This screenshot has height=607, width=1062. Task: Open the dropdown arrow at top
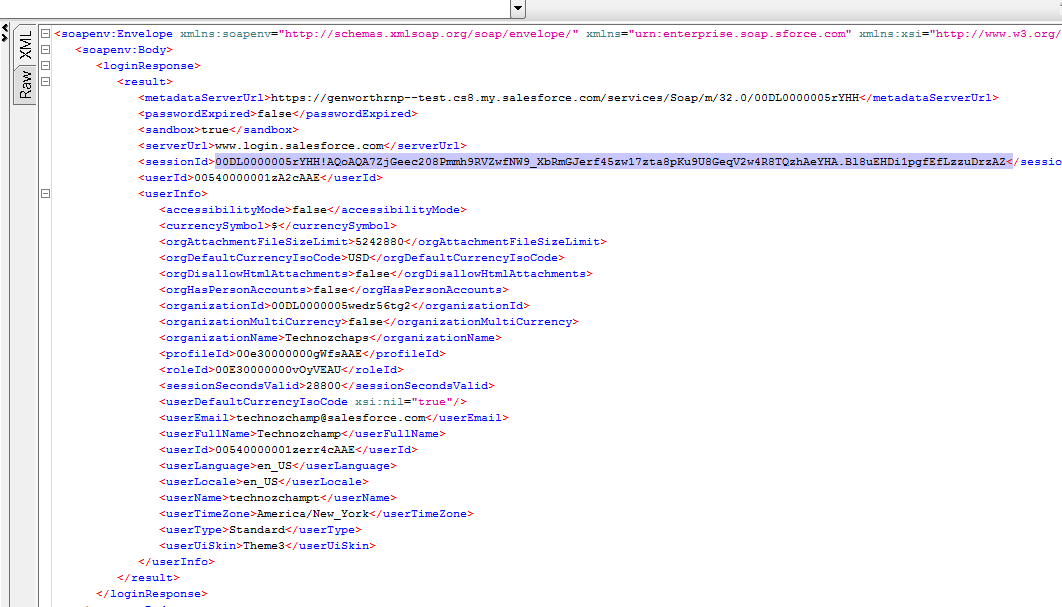[518, 9]
